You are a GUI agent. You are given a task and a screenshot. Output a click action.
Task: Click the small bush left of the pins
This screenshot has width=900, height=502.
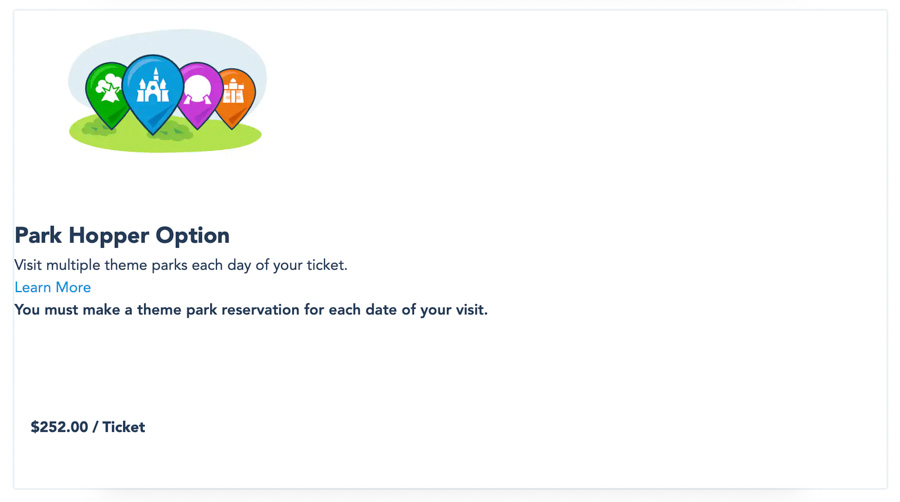click(x=97, y=128)
